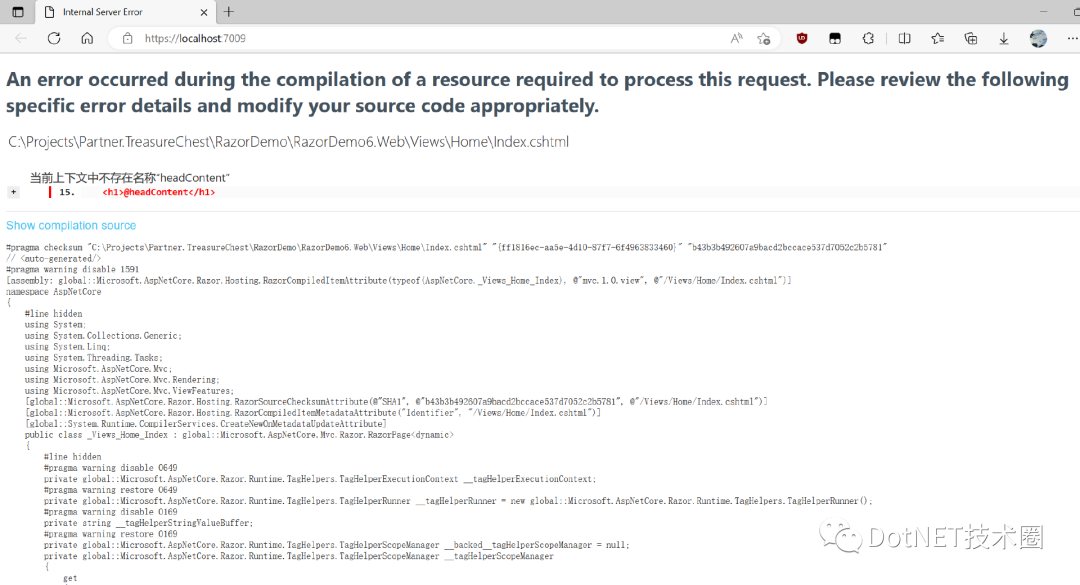Click the '#pragma warning disable 1591' line
The image size is (1080, 585).
(72, 269)
